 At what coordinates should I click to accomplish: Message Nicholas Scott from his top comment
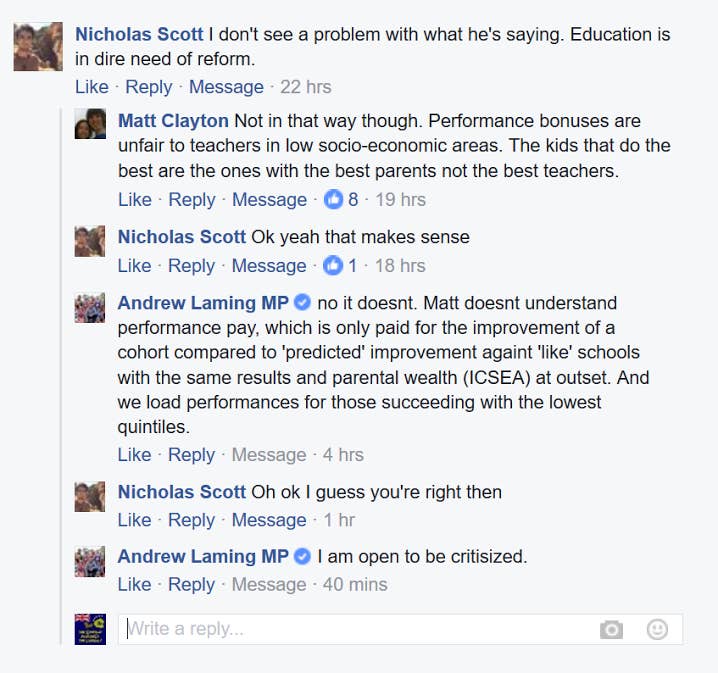226,87
